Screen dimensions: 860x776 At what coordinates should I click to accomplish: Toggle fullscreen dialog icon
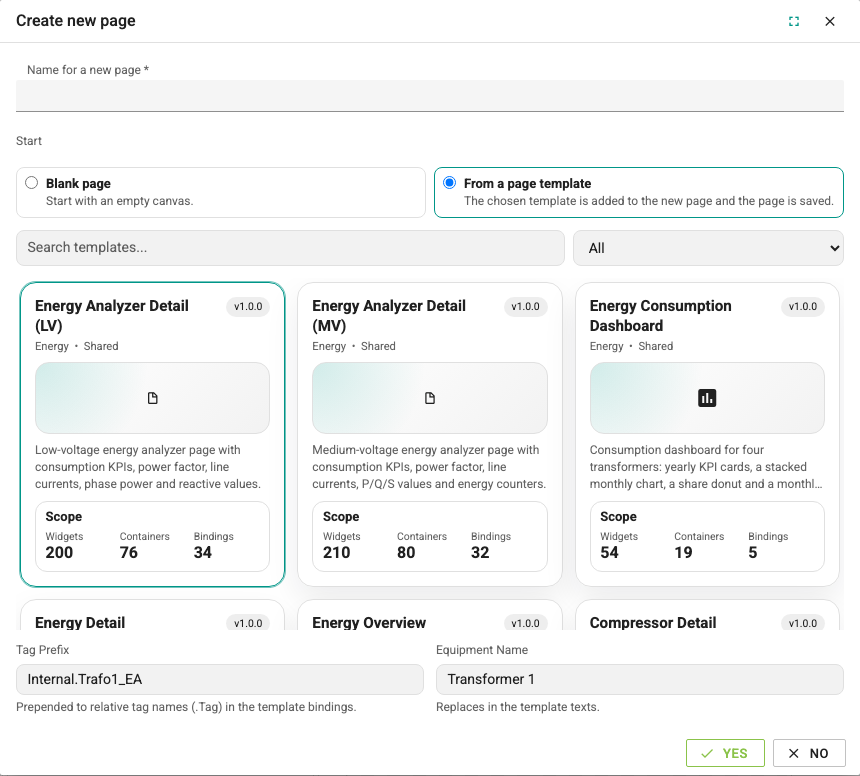click(794, 21)
